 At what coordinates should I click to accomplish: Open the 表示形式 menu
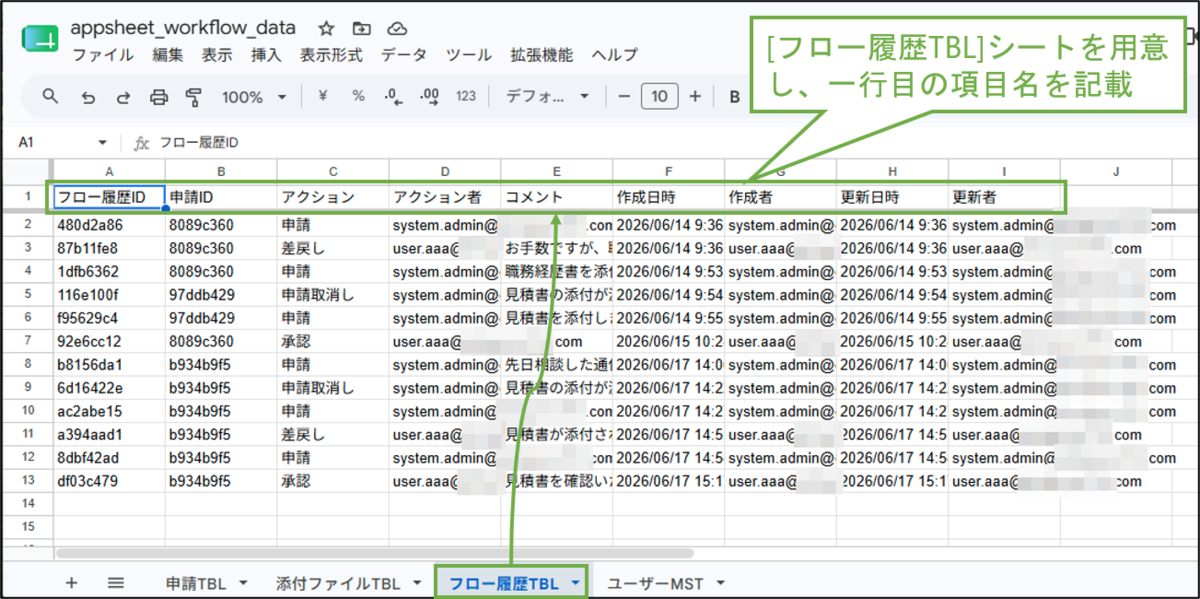(331, 55)
